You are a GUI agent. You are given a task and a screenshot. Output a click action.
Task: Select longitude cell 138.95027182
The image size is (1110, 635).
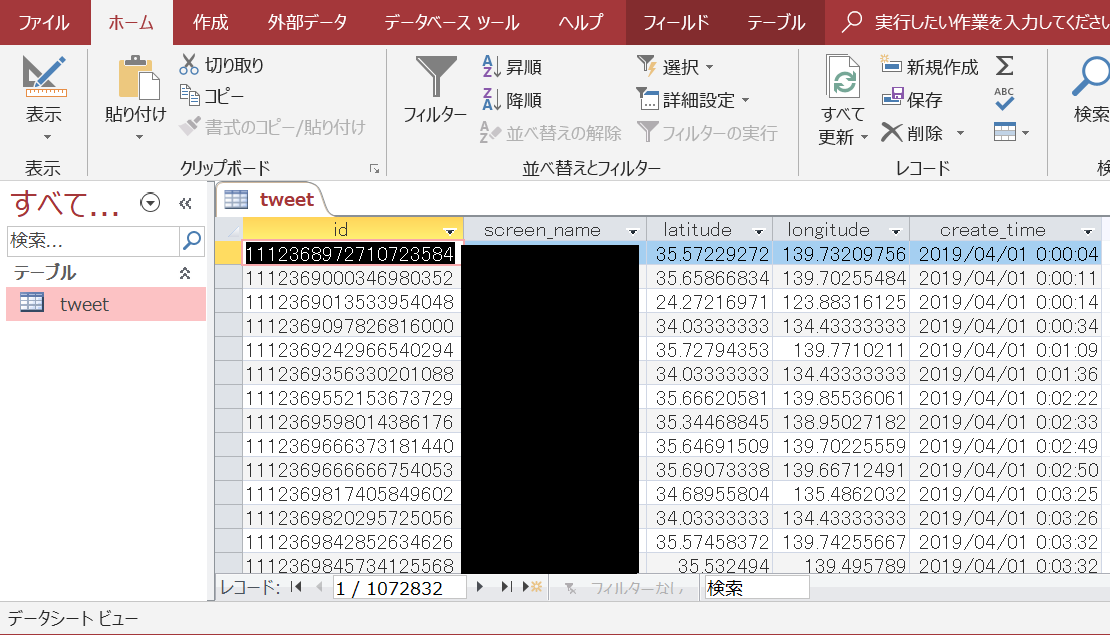pyautogui.click(x=841, y=422)
